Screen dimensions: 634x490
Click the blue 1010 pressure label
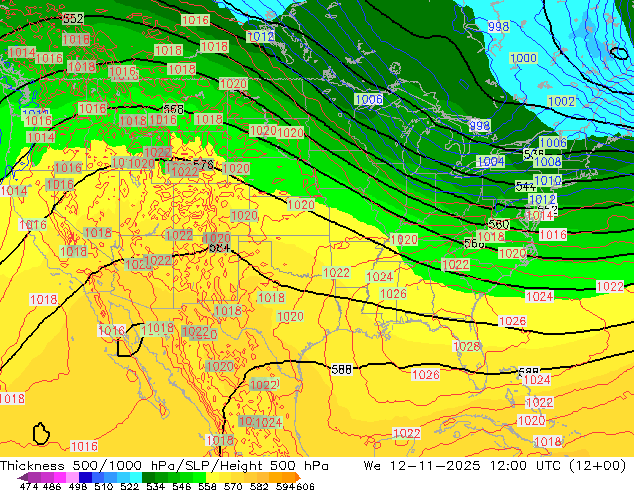click(547, 180)
